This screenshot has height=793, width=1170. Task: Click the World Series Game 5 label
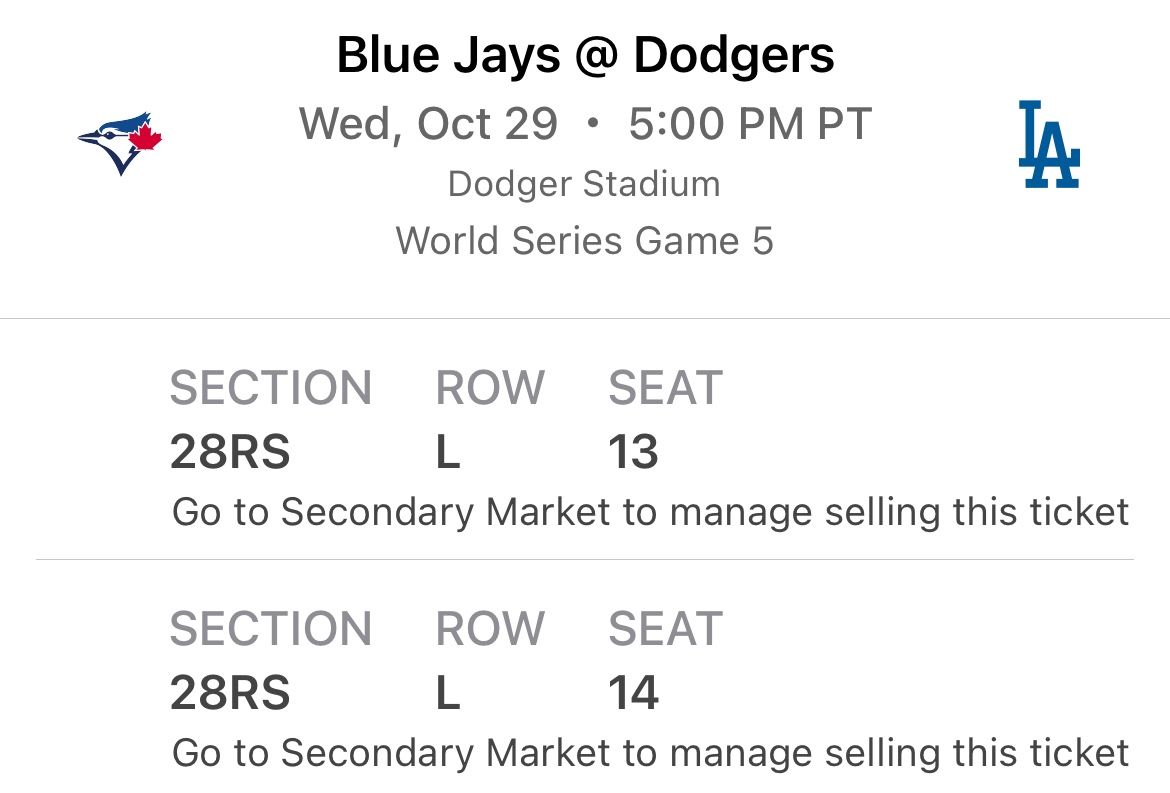(x=585, y=239)
